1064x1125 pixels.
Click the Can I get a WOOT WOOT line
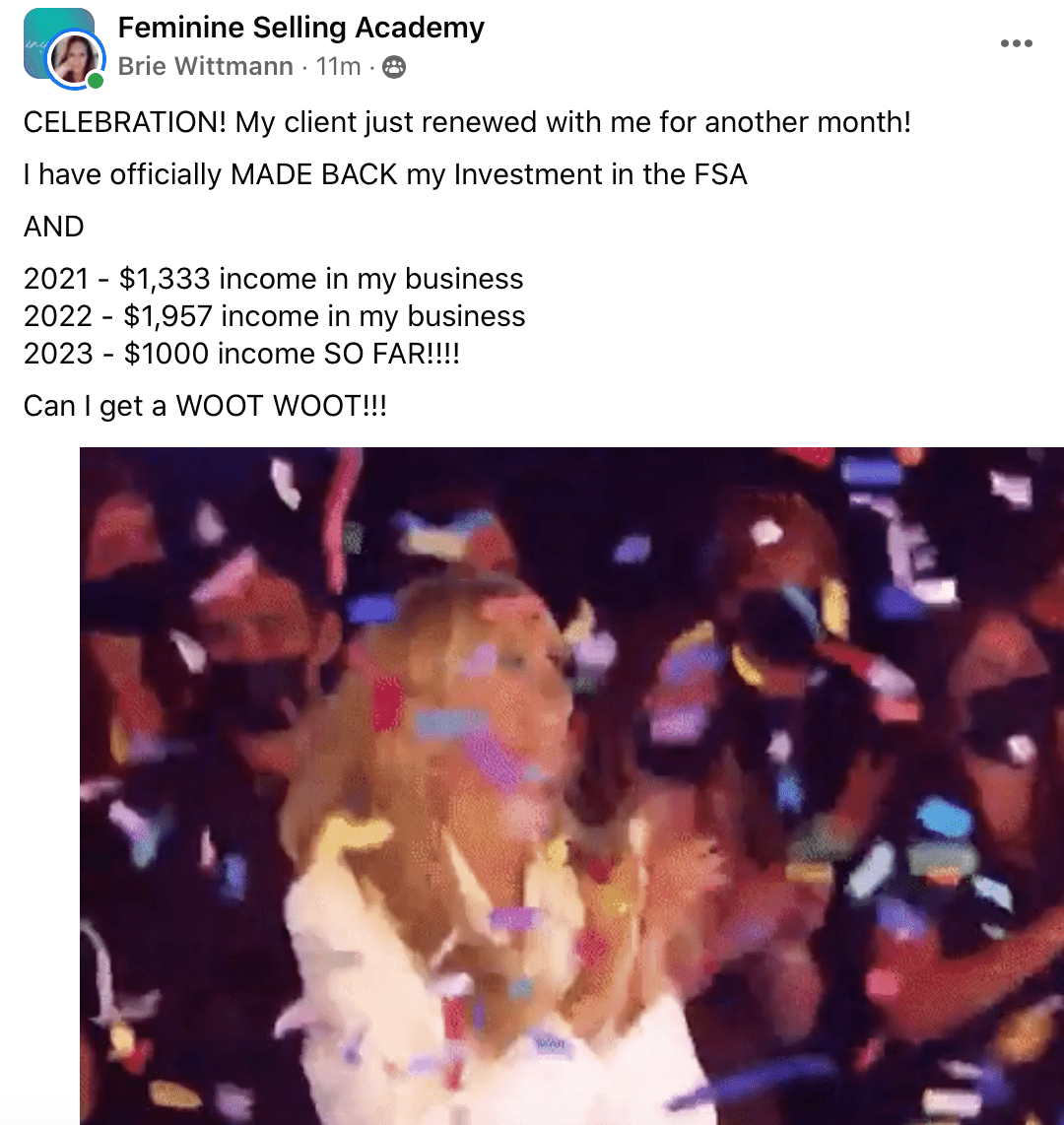coord(205,406)
